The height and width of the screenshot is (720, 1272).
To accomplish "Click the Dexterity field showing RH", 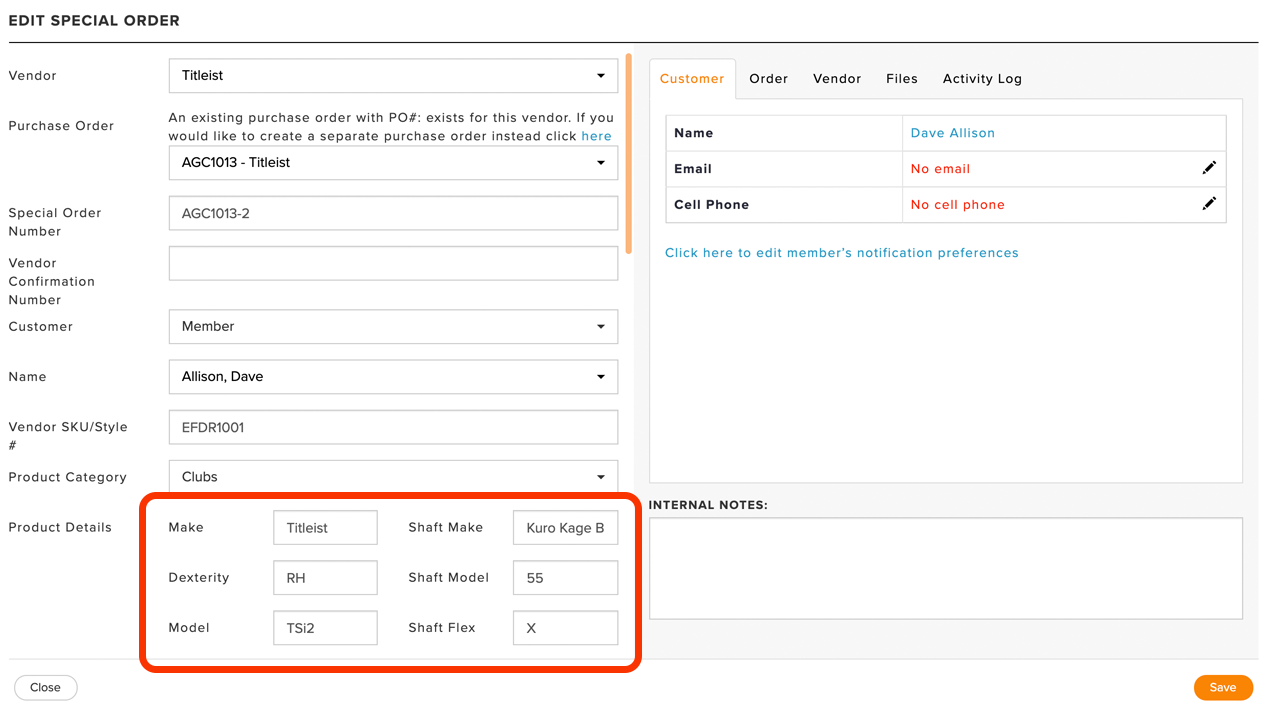I will tap(325, 577).
